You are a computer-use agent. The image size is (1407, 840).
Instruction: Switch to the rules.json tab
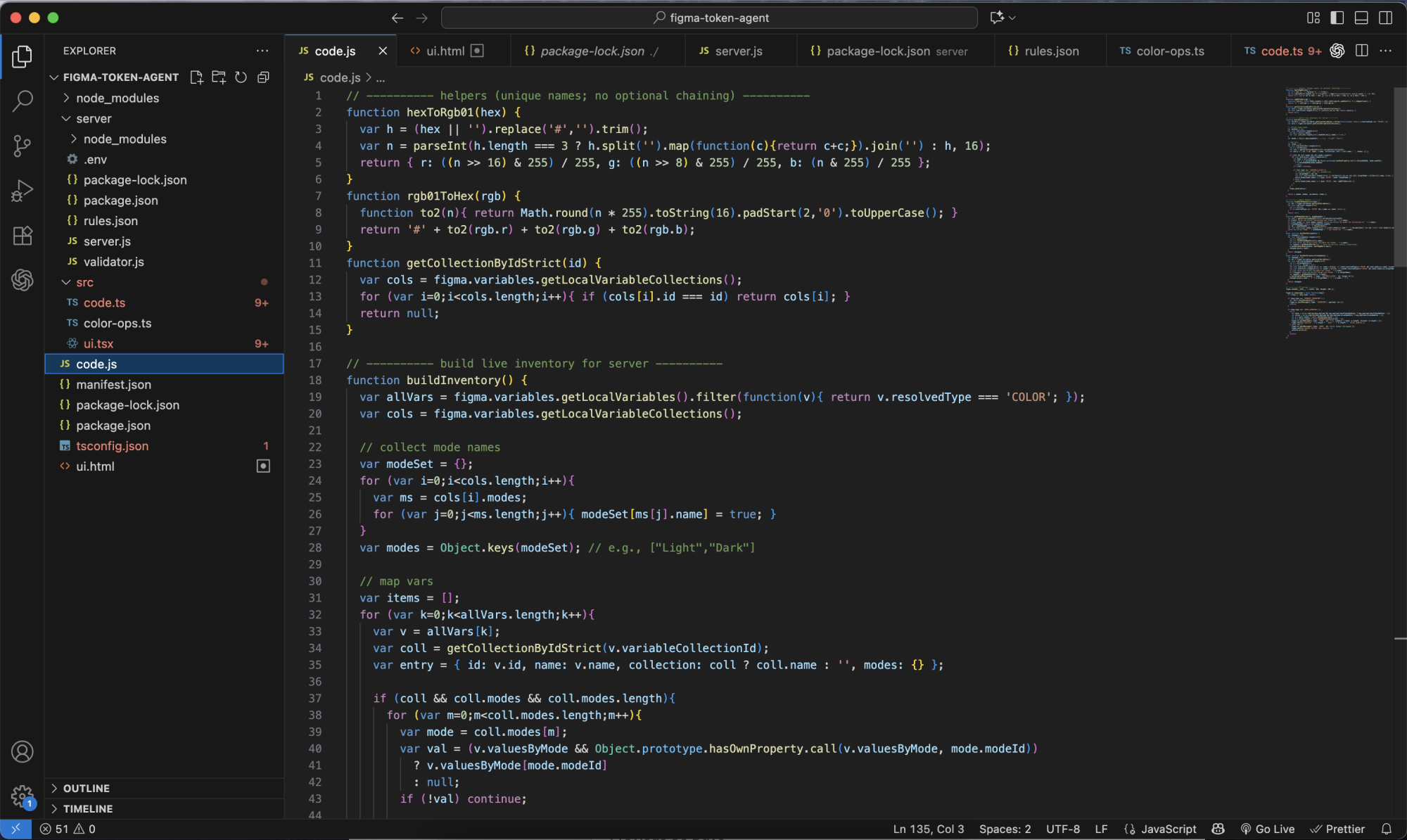[1051, 51]
